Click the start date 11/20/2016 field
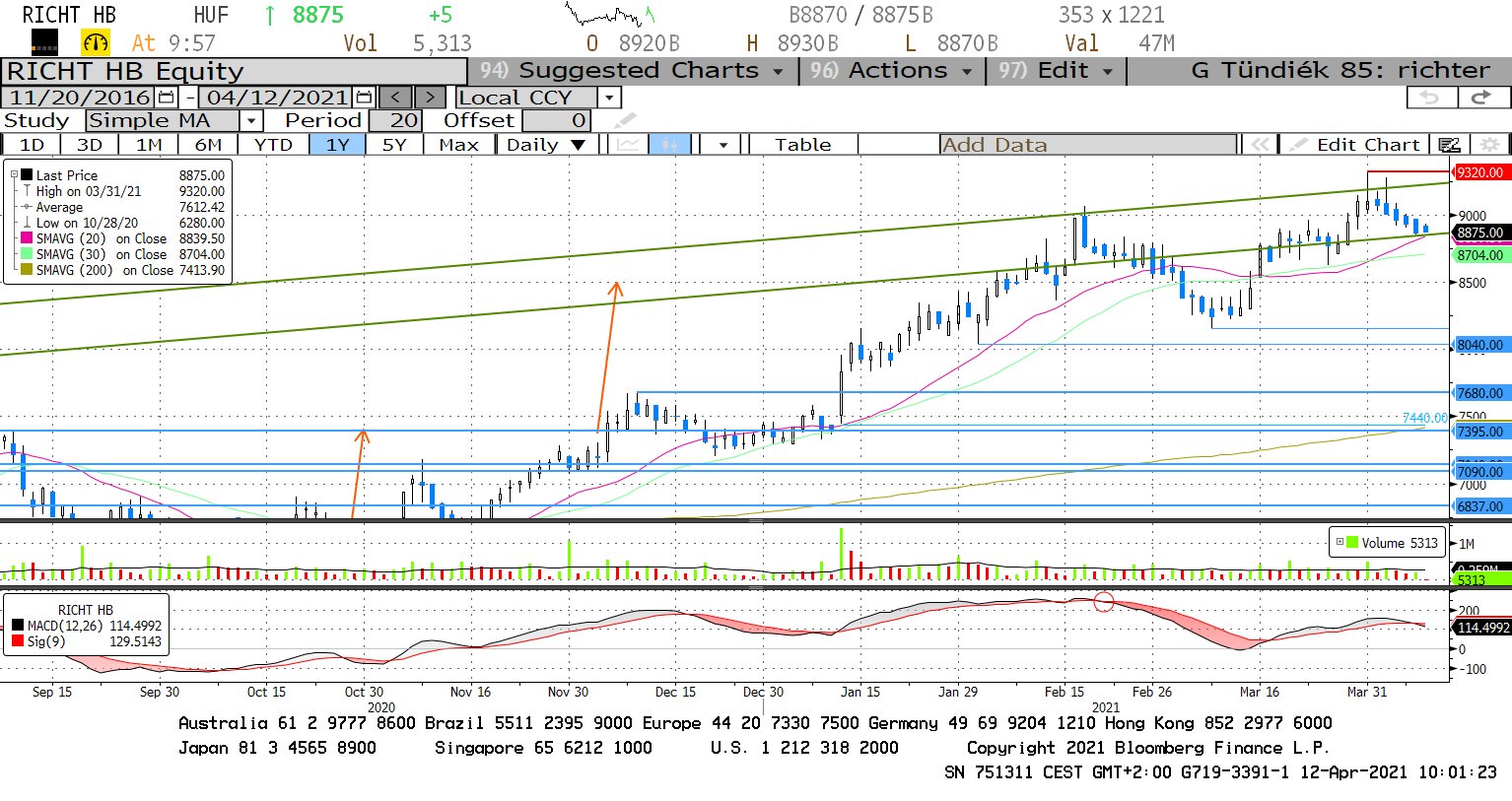 (x=79, y=98)
